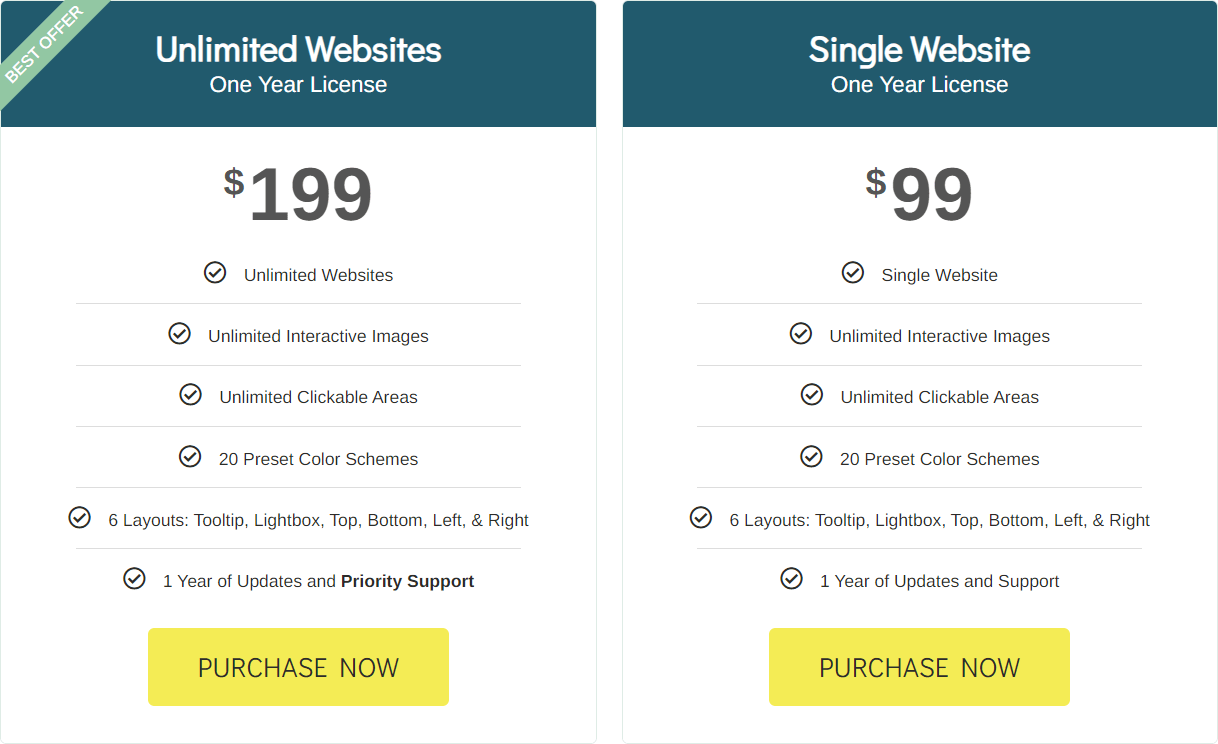Click checkmark for 6 Layouts in Single Website plan

tap(701, 517)
